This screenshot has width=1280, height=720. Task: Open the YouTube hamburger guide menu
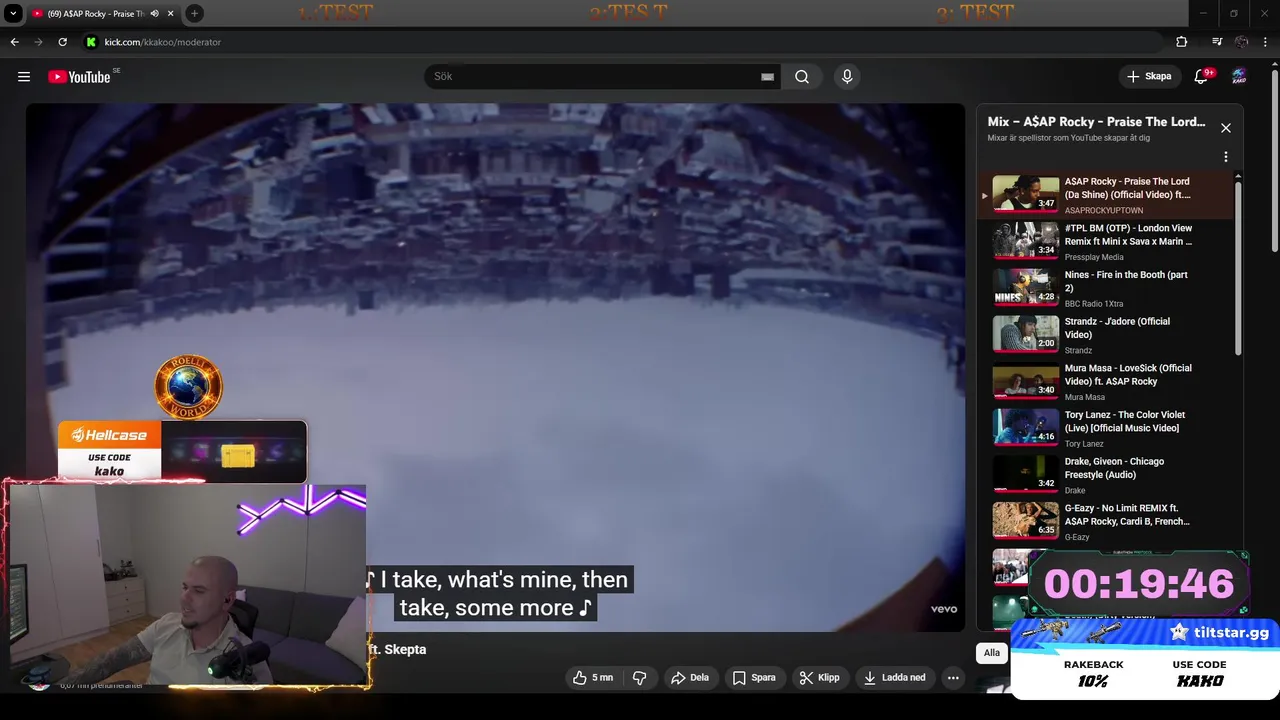(x=24, y=77)
